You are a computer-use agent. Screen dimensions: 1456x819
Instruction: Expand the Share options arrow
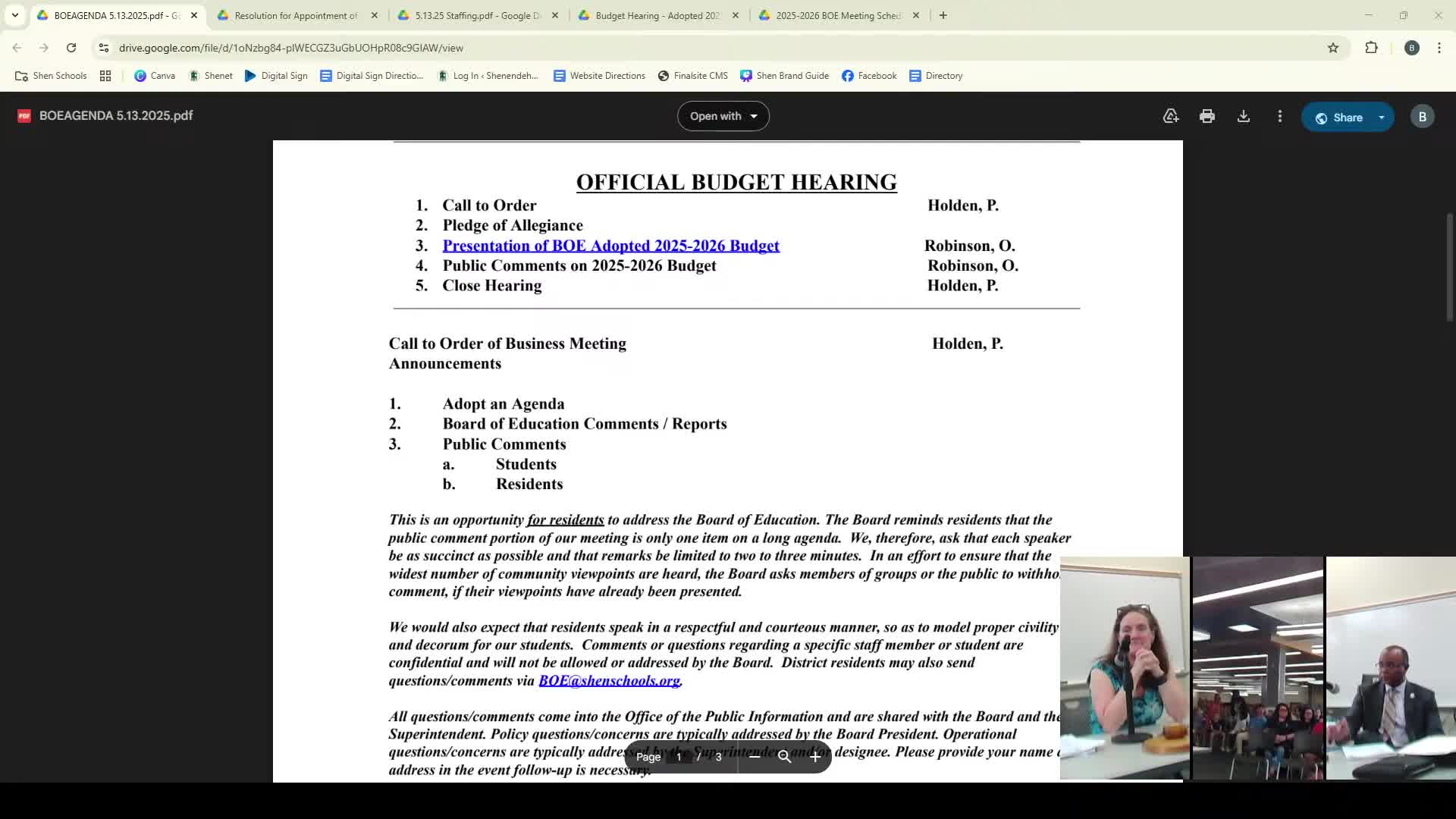coord(1382,118)
